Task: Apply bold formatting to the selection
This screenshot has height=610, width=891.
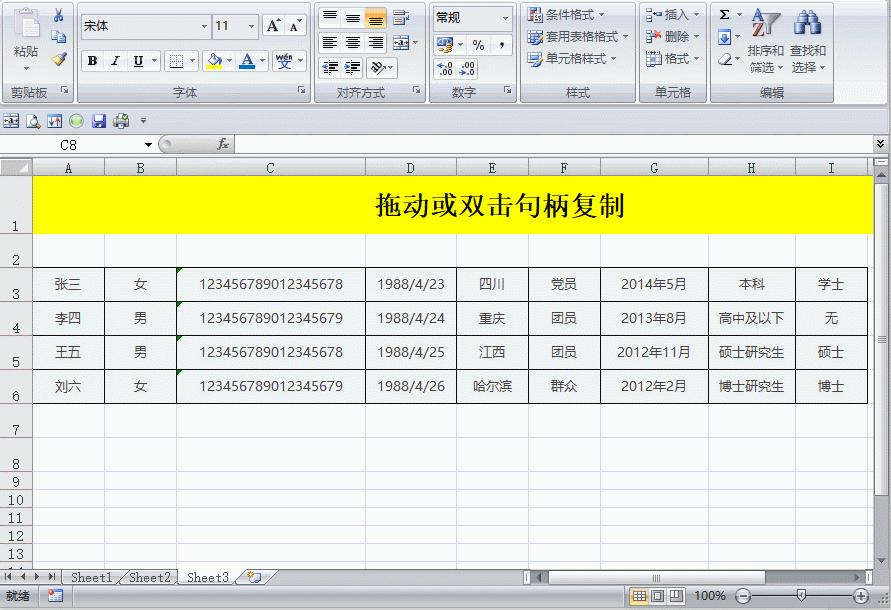Action: coord(91,62)
